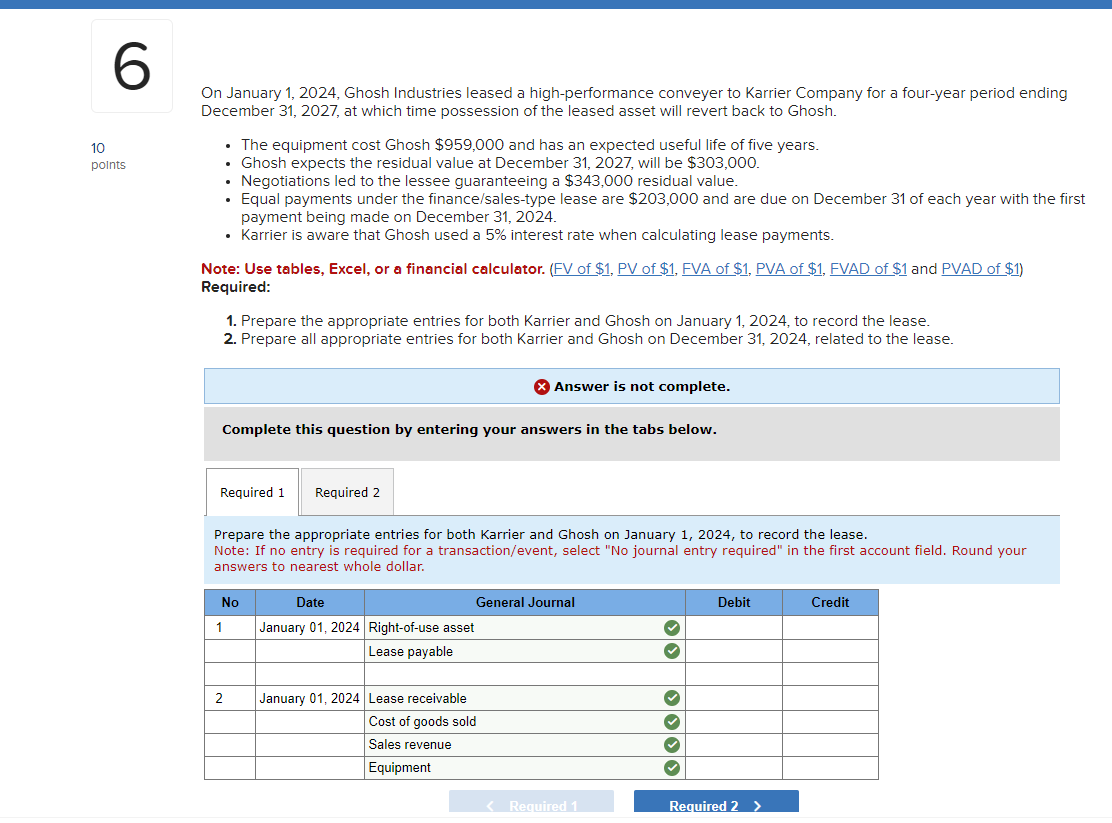
Task: Click the green checkmark beside Sales revenue
Action: (671, 744)
